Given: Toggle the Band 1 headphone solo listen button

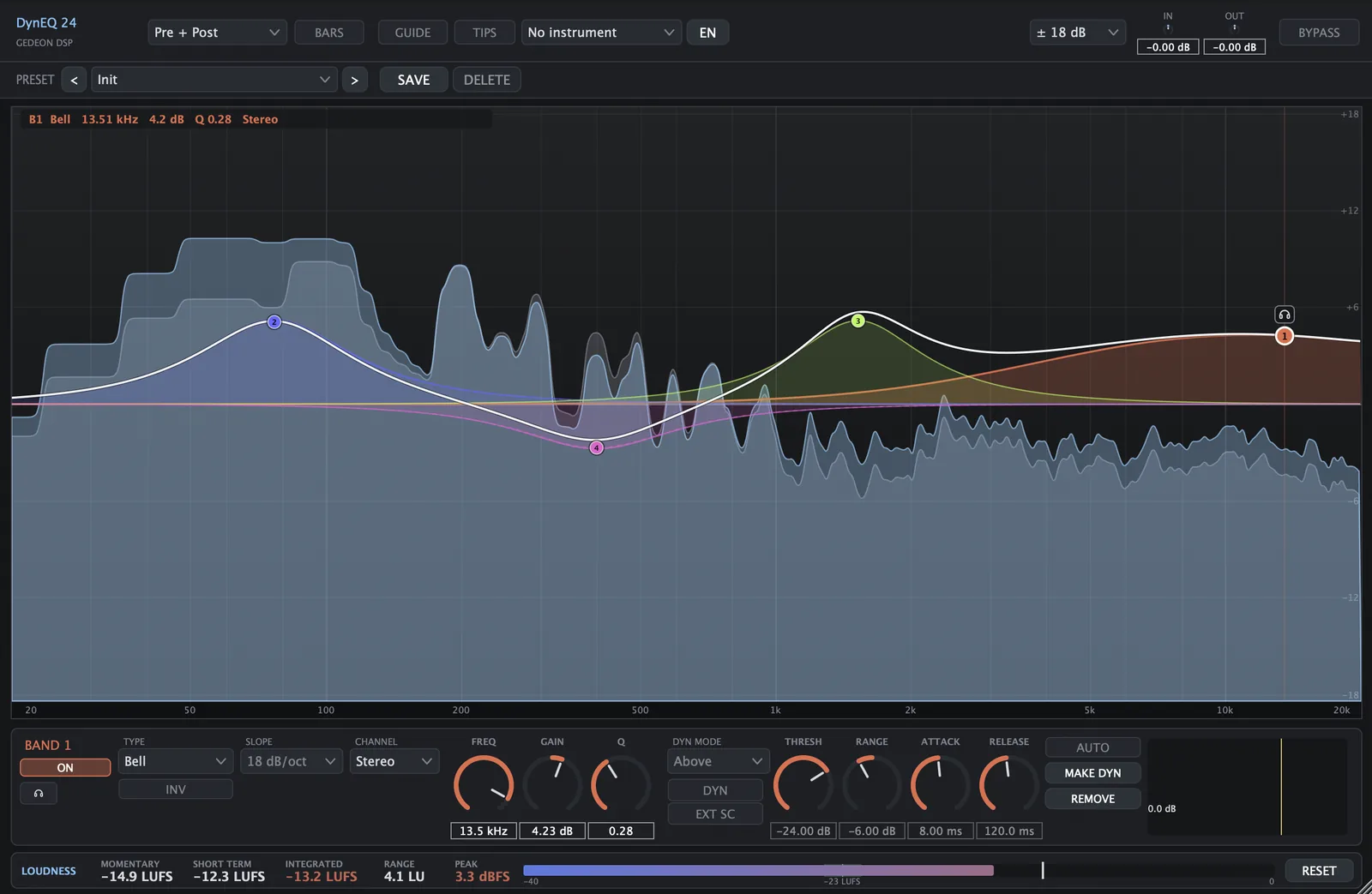Looking at the screenshot, I should pyautogui.click(x=39, y=794).
